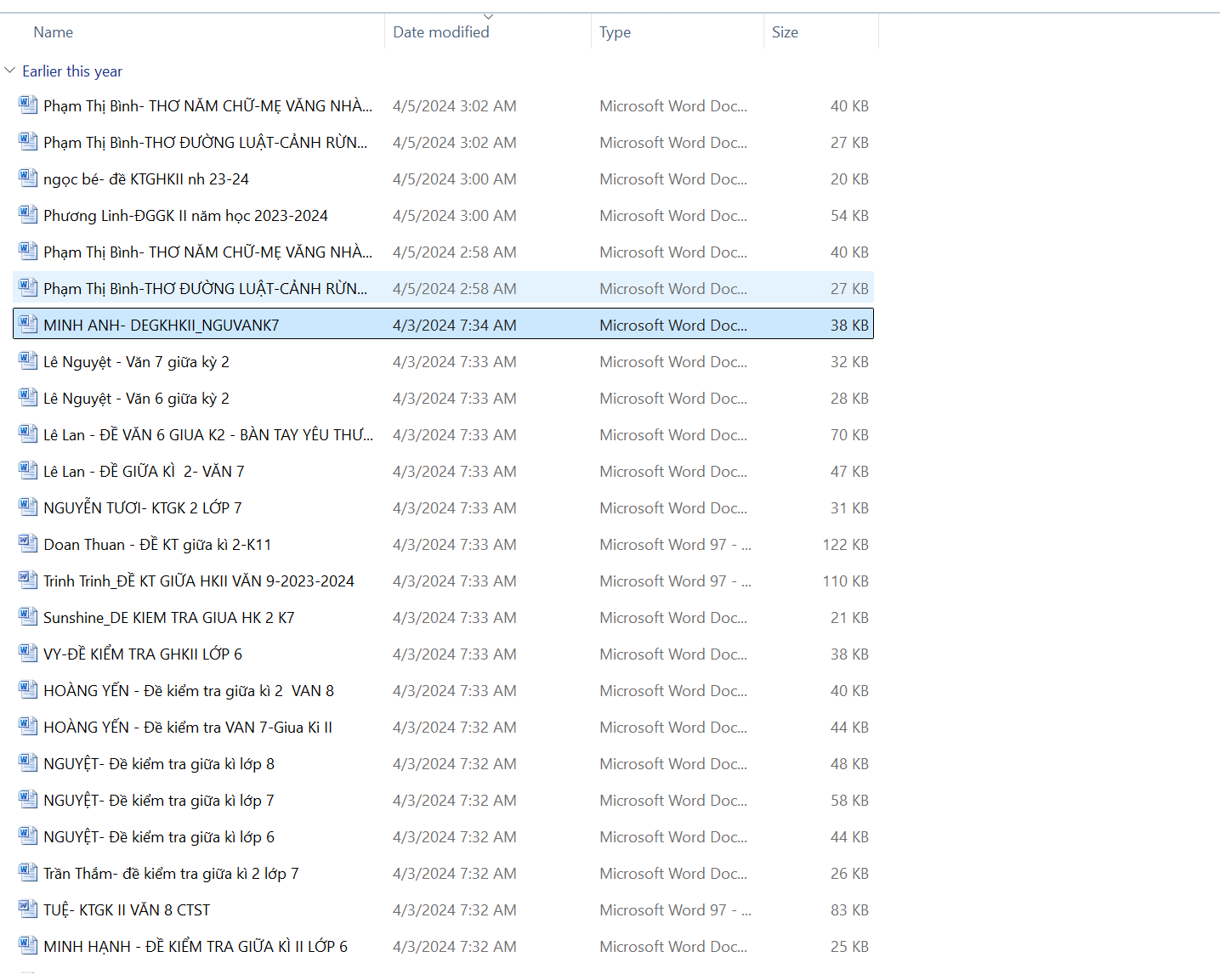The height and width of the screenshot is (980, 1220).
Task: Click the 26 KB size value
Action: tap(849, 874)
